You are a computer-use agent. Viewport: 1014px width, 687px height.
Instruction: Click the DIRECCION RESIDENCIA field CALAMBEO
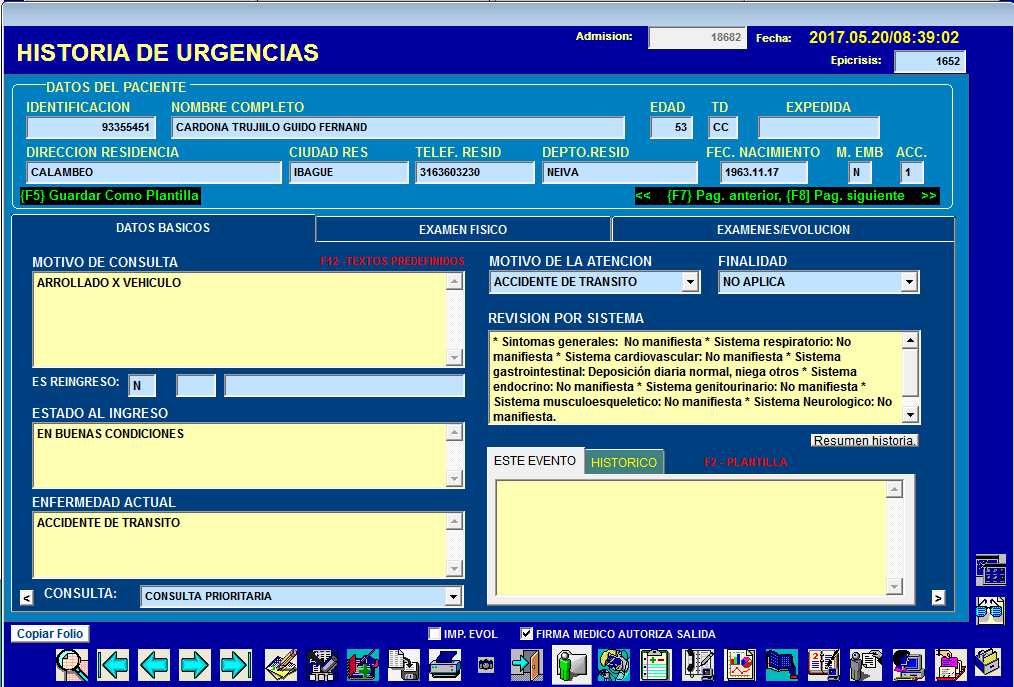pyautogui.click(x=154, y=173)
